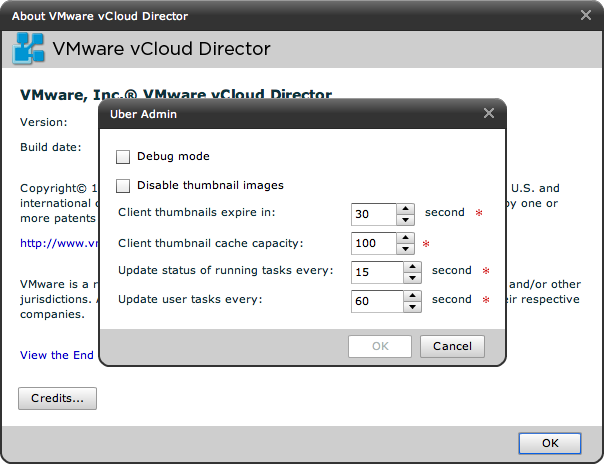The image size is (606, 466).
Task: Increase thumbnail cache capacity value
Action: [x=405, y=238]
